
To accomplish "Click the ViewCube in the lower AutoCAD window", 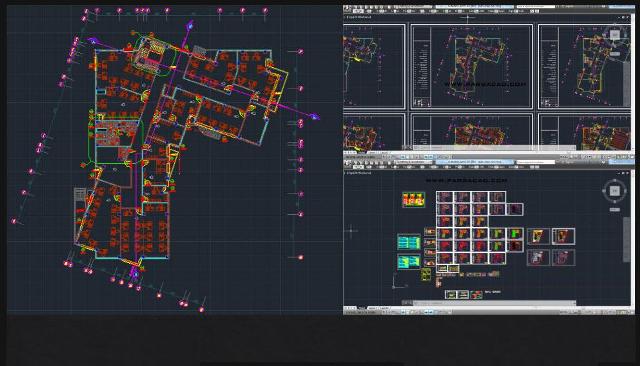I will (615, 191).
